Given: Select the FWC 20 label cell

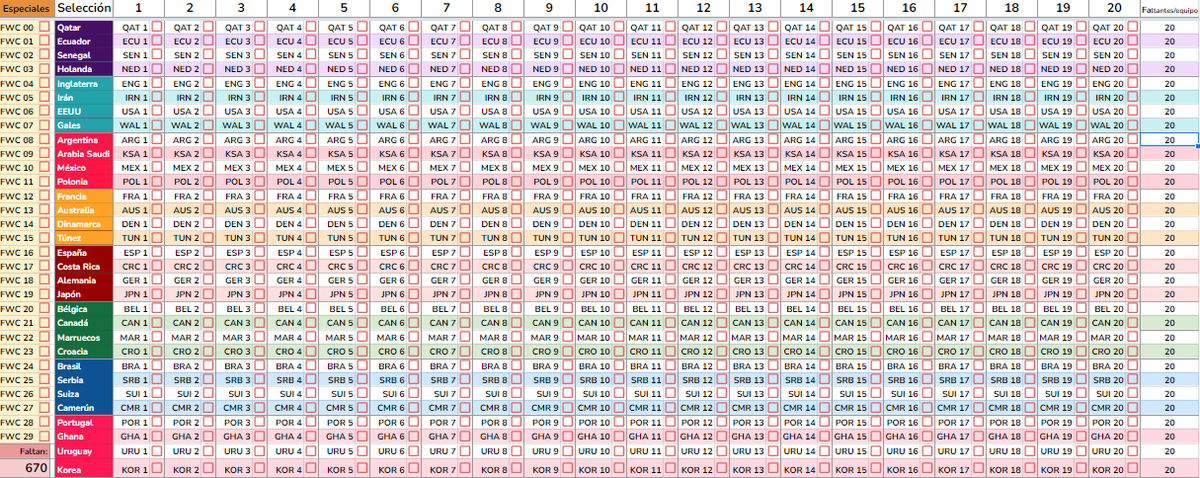Looking at the screenshot, I should point(17,309).
